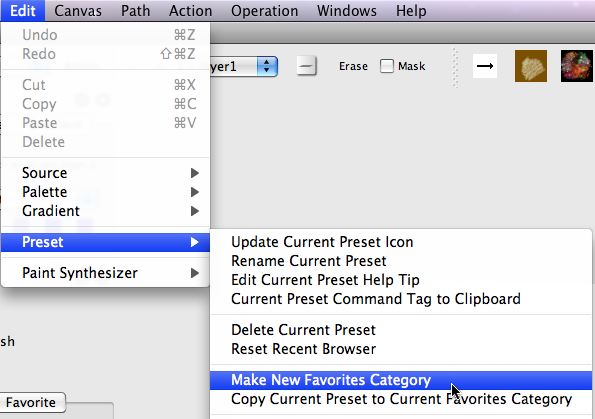Expand the Source submenu

pyautogui.click(x=105, y=173)
